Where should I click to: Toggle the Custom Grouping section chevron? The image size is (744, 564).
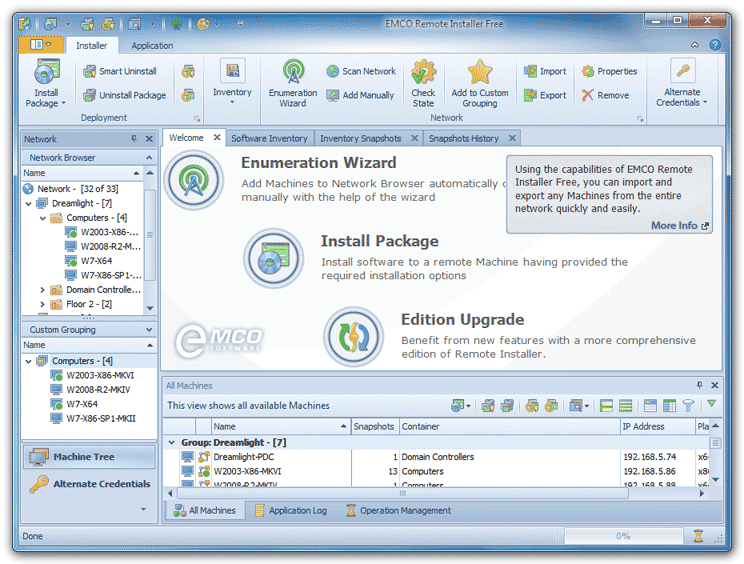[x=149, y=330]
